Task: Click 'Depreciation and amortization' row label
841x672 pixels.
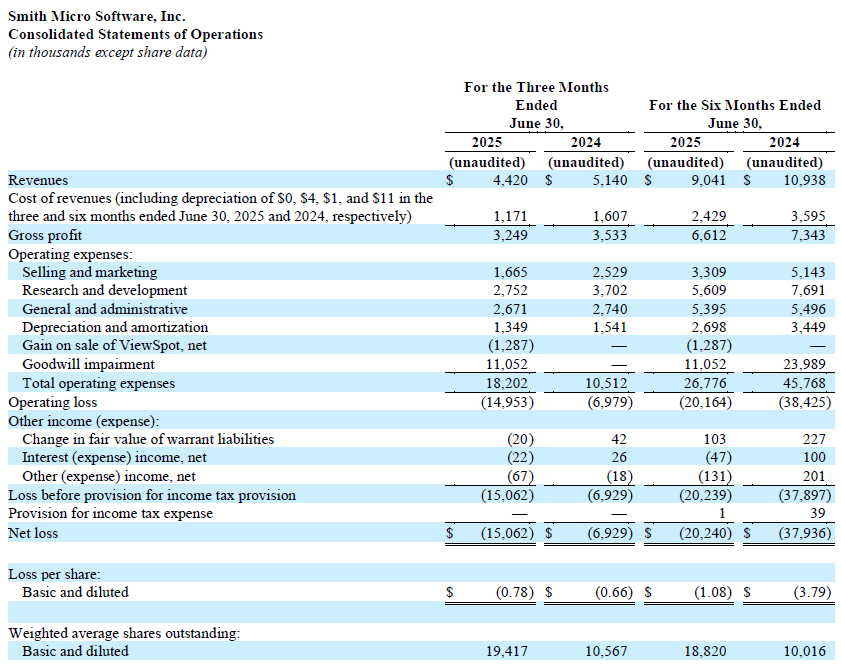Action: (115, 328)
